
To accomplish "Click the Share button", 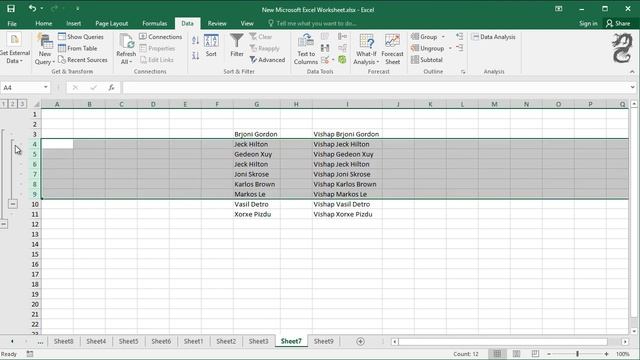I will click(x=618, y=23).
